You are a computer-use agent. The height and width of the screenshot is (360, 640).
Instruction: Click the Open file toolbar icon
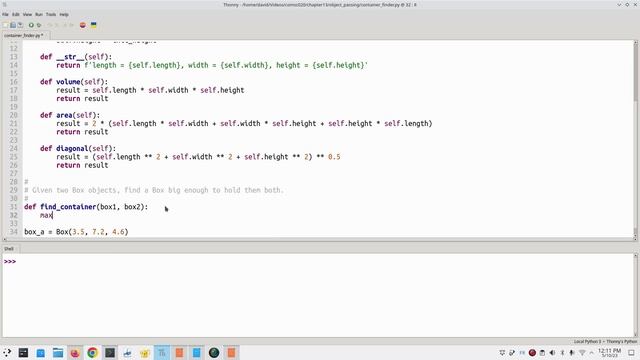[x=13, y=25]
